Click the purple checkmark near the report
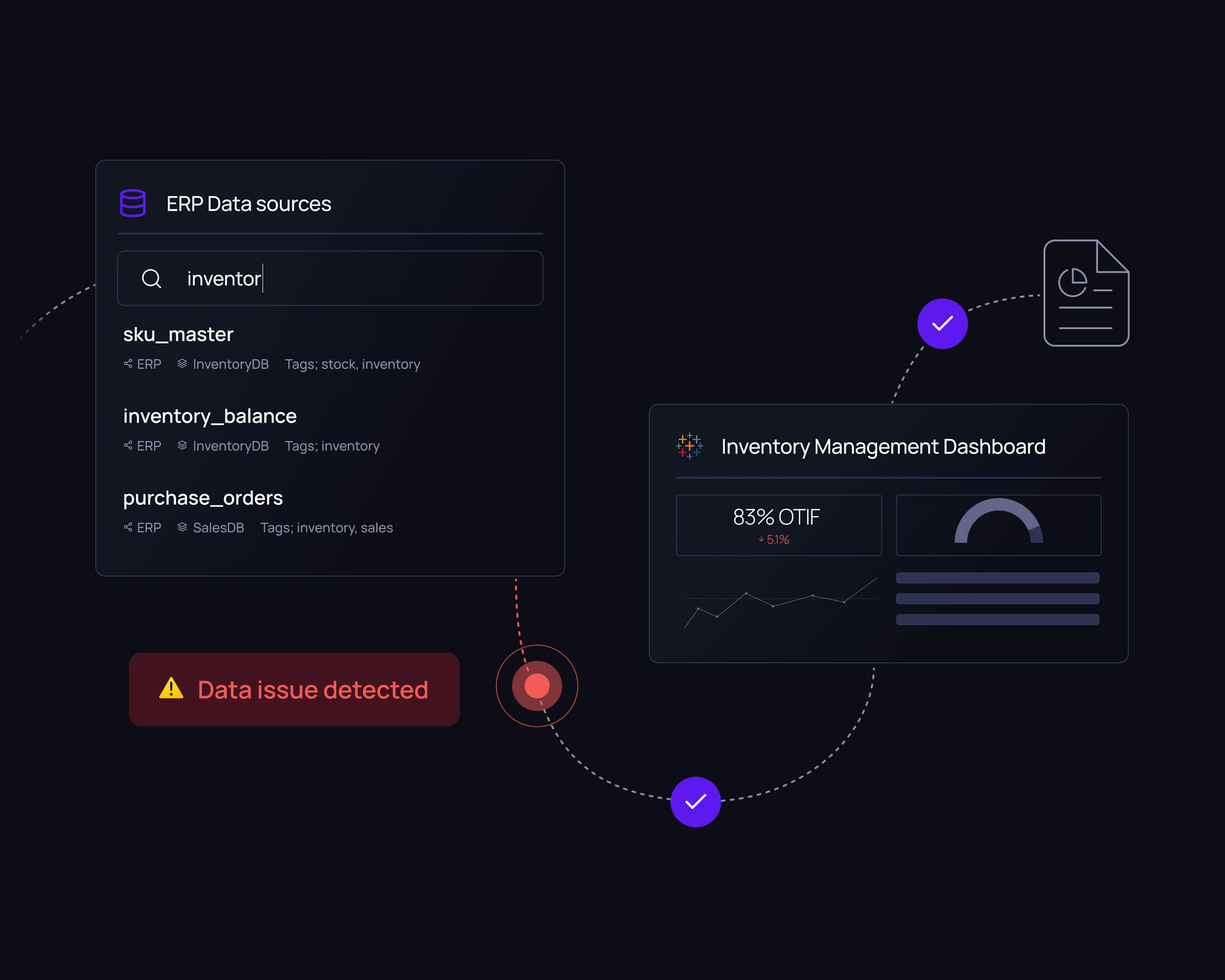The height and width of the screenshot is (980, 1225). (942, 324)
